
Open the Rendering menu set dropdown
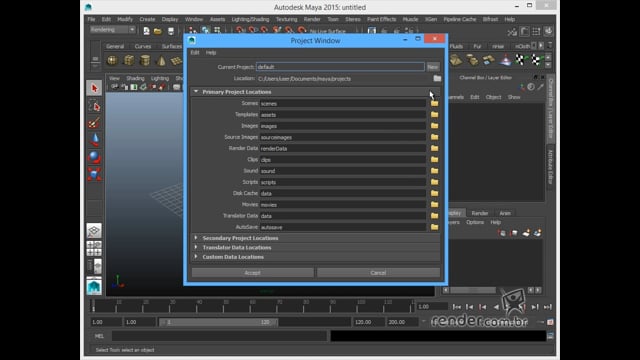[112, 30]
